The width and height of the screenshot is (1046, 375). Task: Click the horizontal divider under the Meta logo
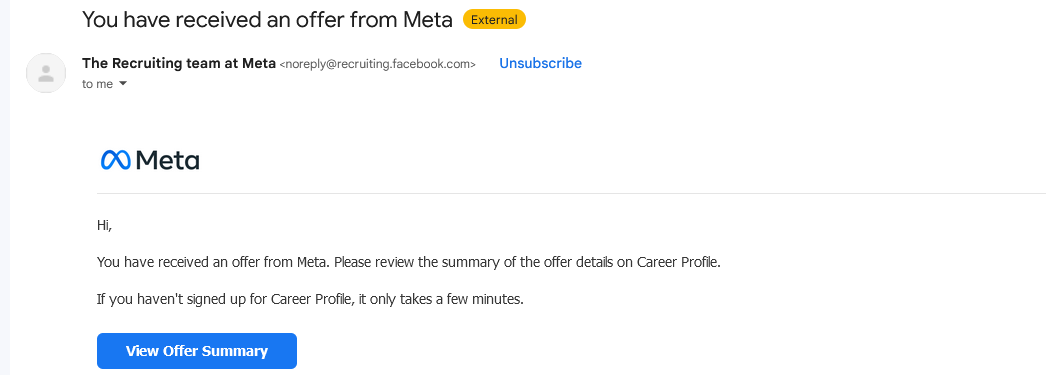(x=571, y=194)
